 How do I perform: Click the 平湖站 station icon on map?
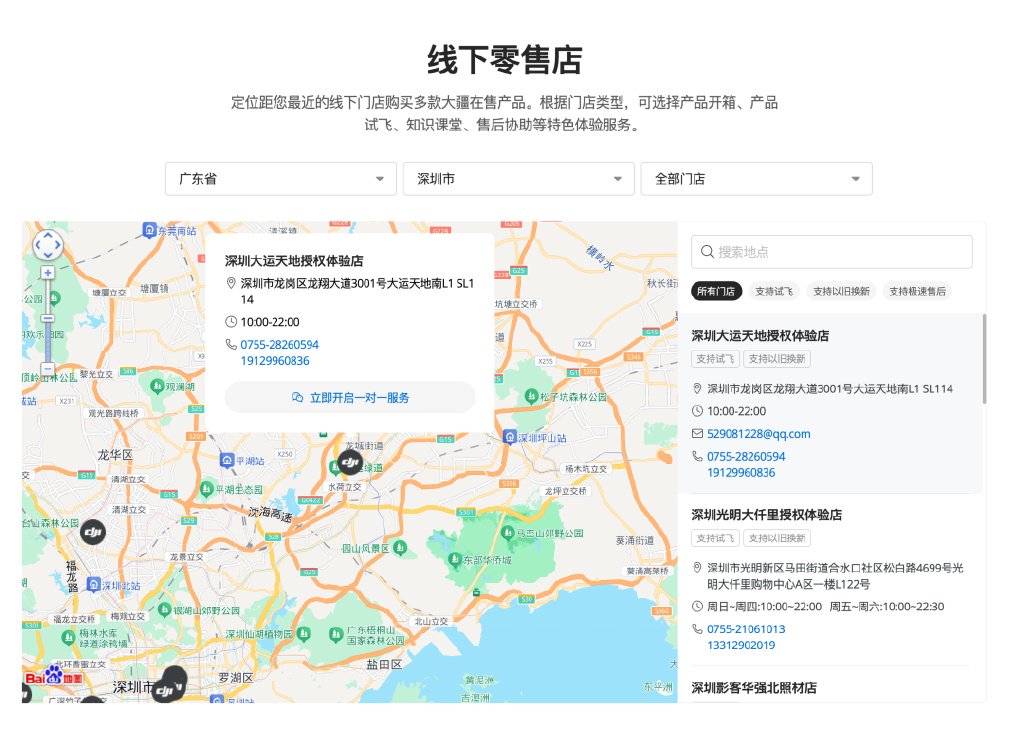pyautogui.click(x=227, y=460)
